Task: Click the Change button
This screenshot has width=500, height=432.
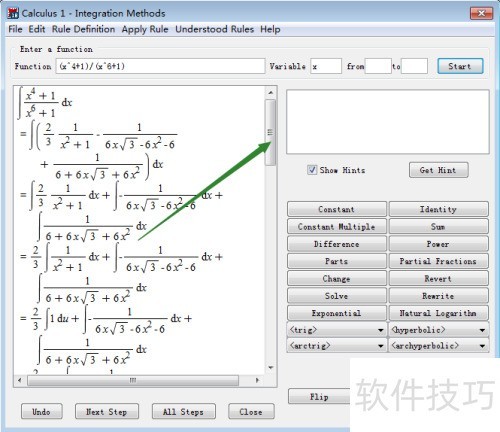Action: [337, 279]
